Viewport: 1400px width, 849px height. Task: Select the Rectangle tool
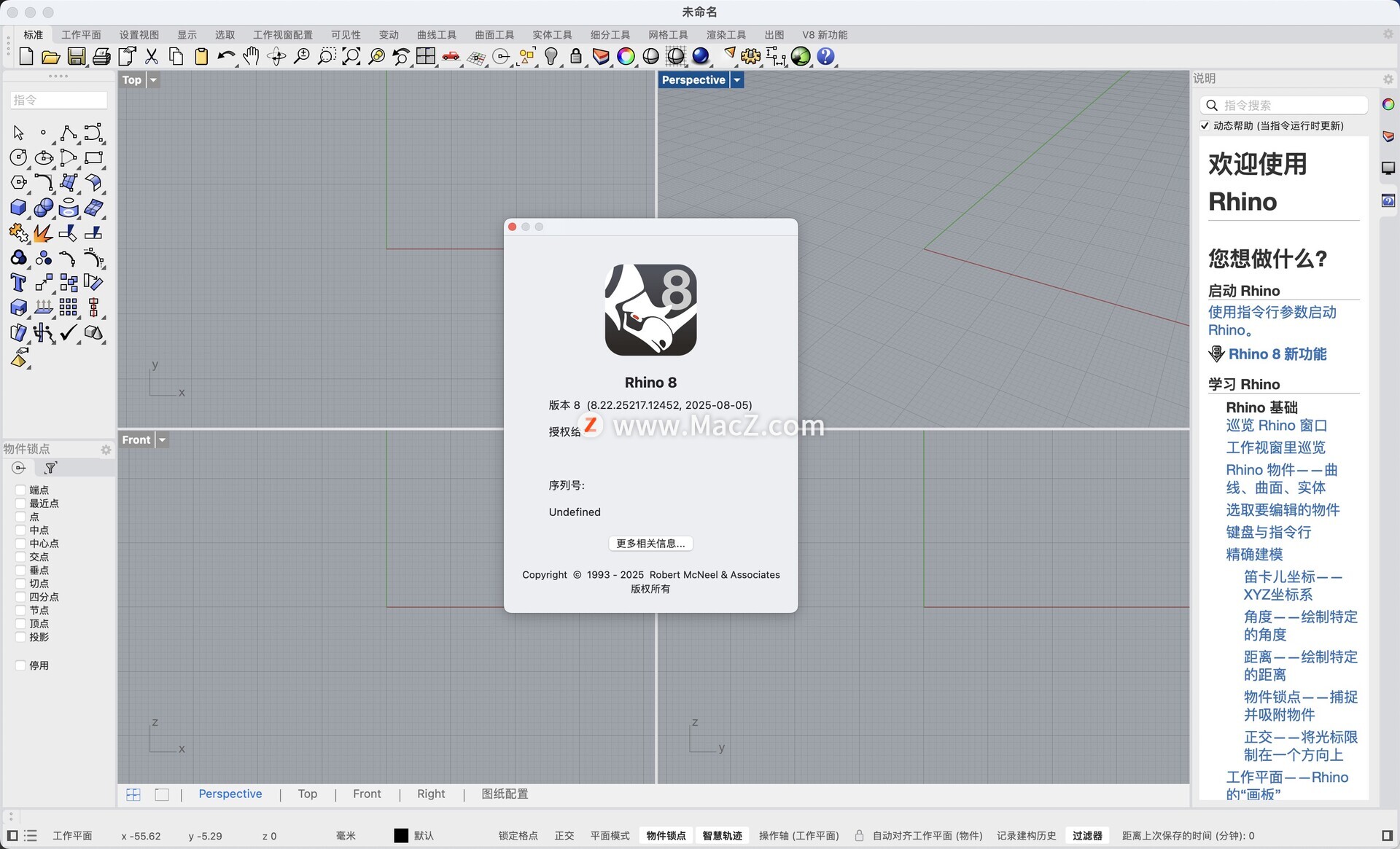pyautogui.click(x=93, y=157)
